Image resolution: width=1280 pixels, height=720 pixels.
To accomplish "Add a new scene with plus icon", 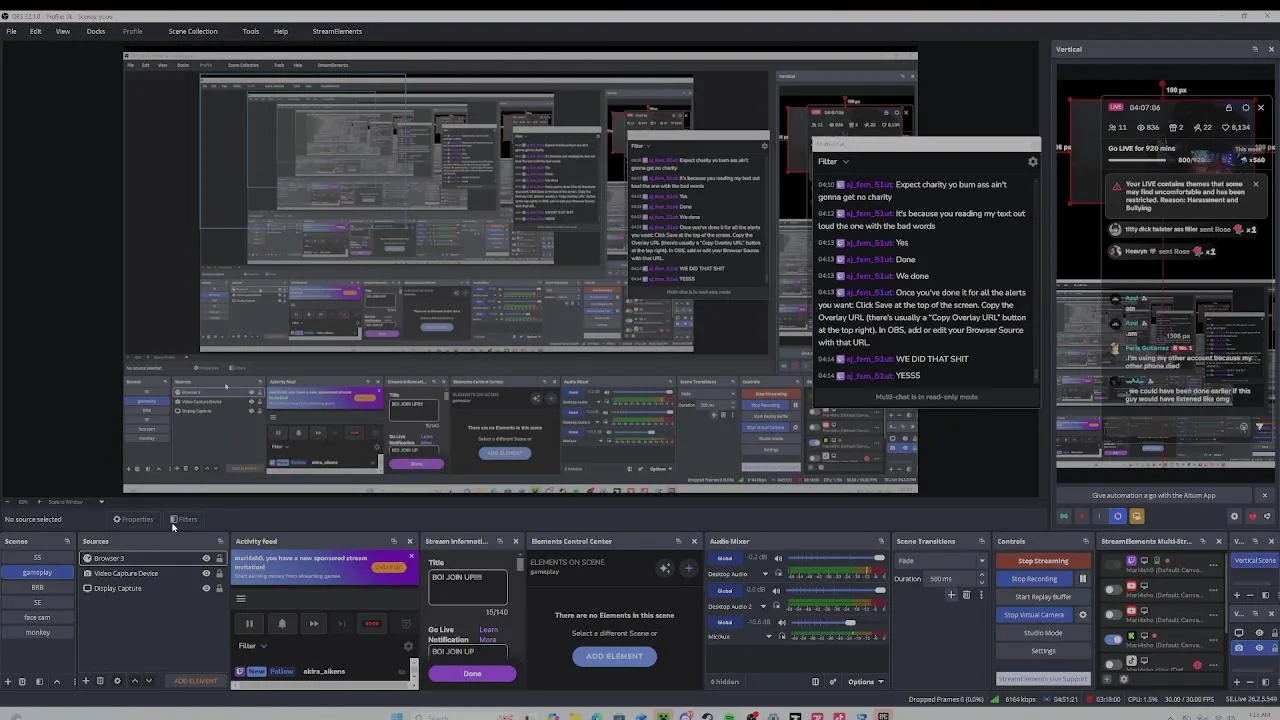I will (8, 682).
